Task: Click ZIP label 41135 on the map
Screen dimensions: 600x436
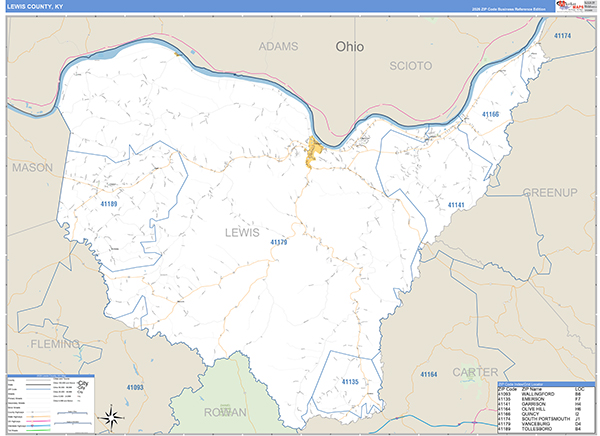Action: [x=350, y=382]
